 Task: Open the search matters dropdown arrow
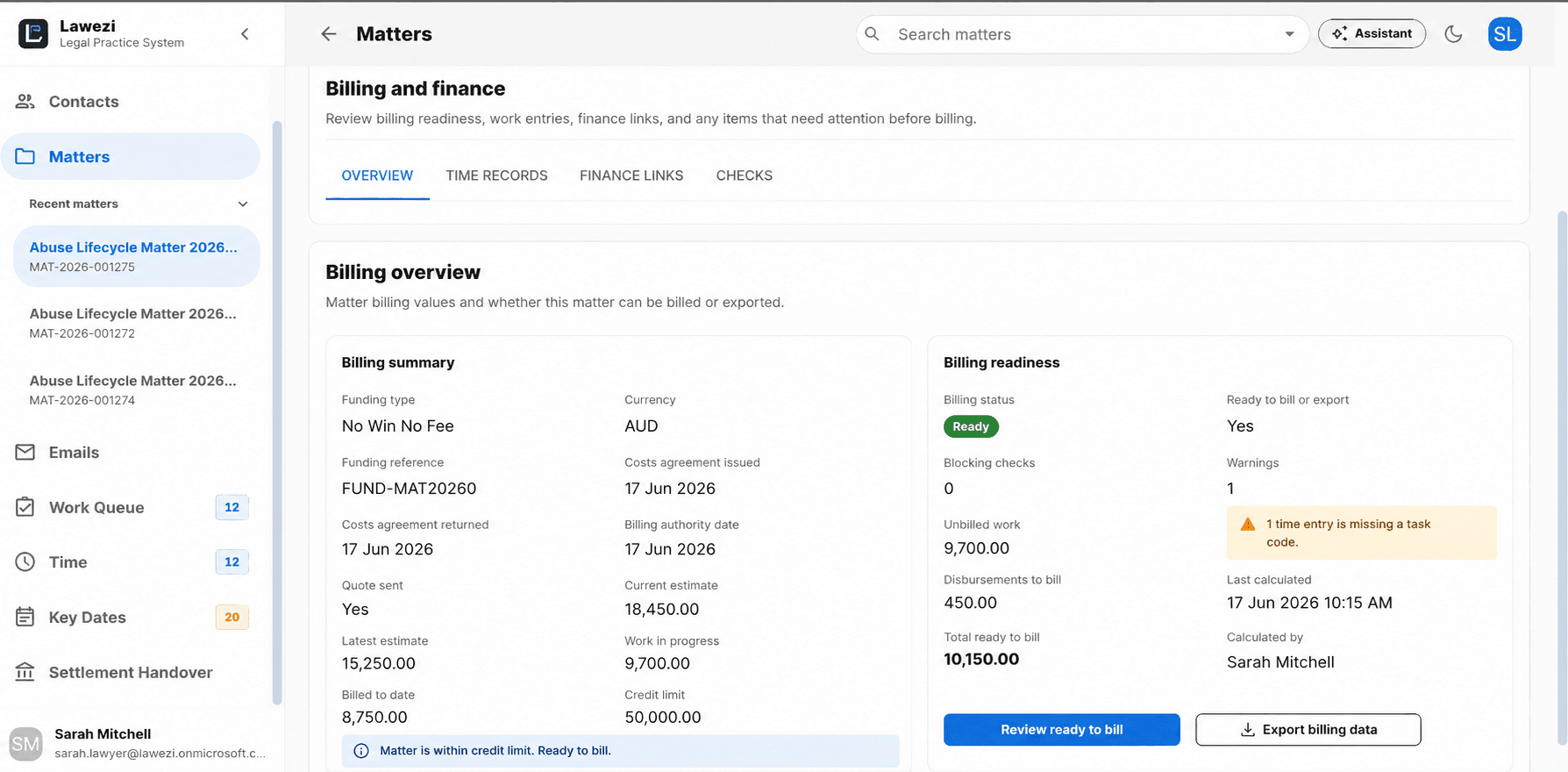(1290, 34)
